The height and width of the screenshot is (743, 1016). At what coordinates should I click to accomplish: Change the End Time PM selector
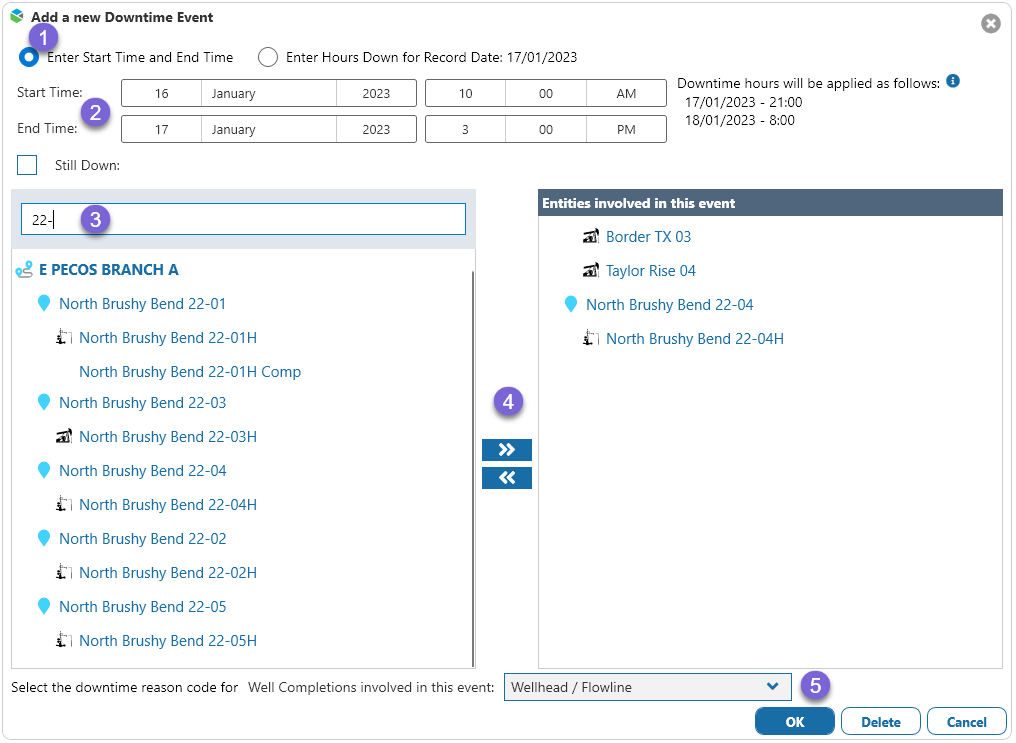[x=626, y=130]
